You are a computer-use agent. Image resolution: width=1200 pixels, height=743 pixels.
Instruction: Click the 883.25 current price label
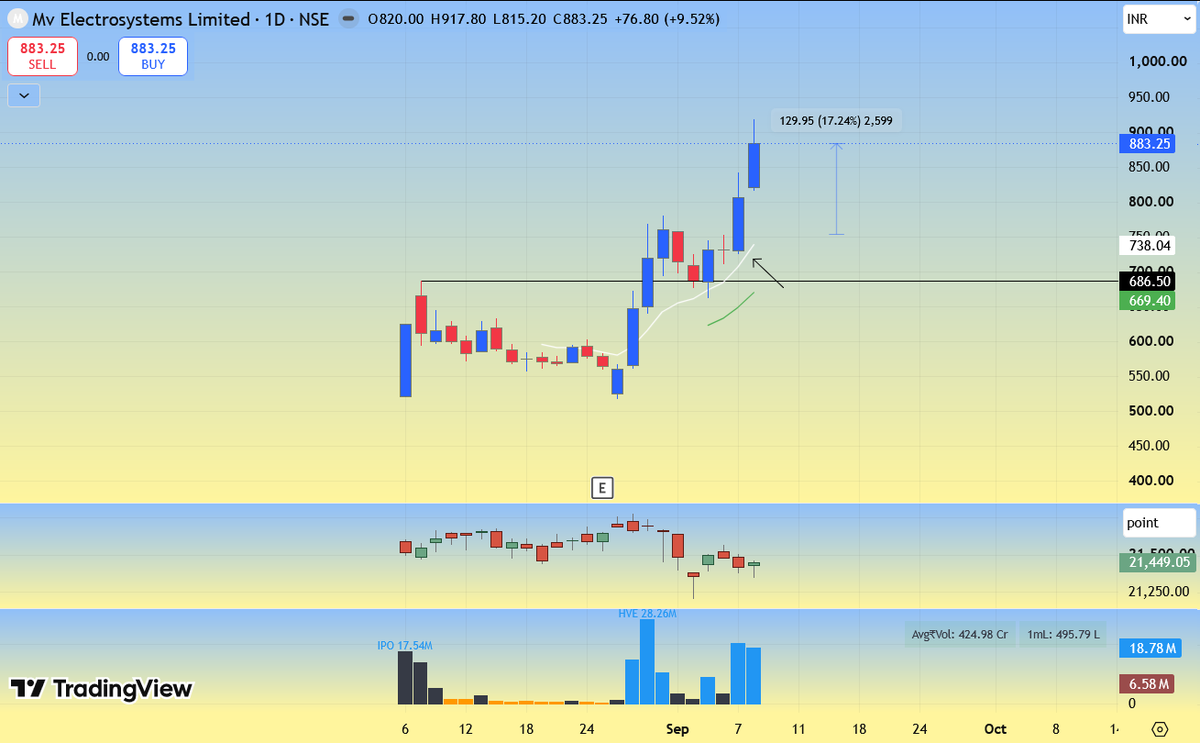point(1149,143)
